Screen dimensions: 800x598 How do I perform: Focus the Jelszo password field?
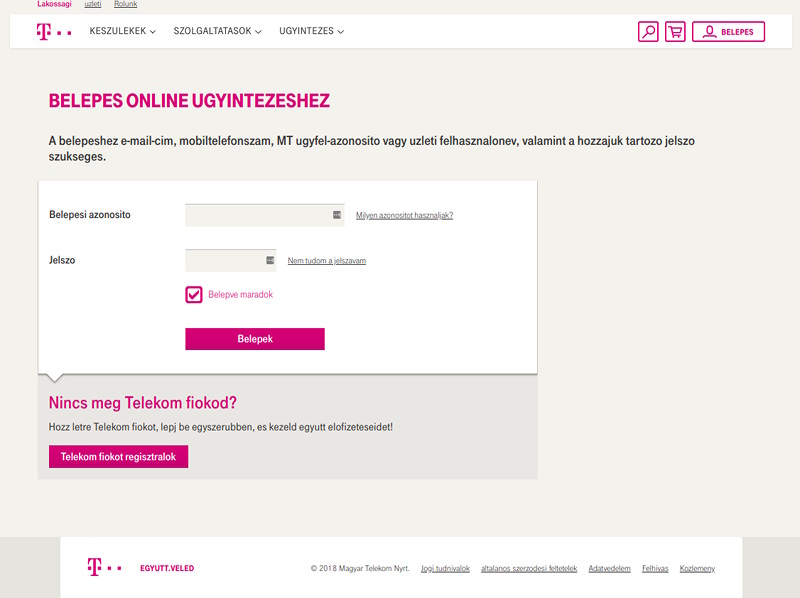231,260
